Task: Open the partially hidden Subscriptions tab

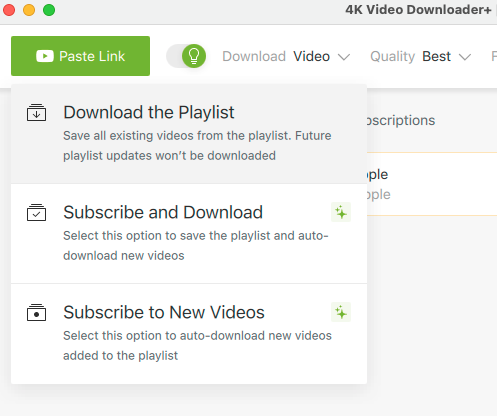Action: 401,120
